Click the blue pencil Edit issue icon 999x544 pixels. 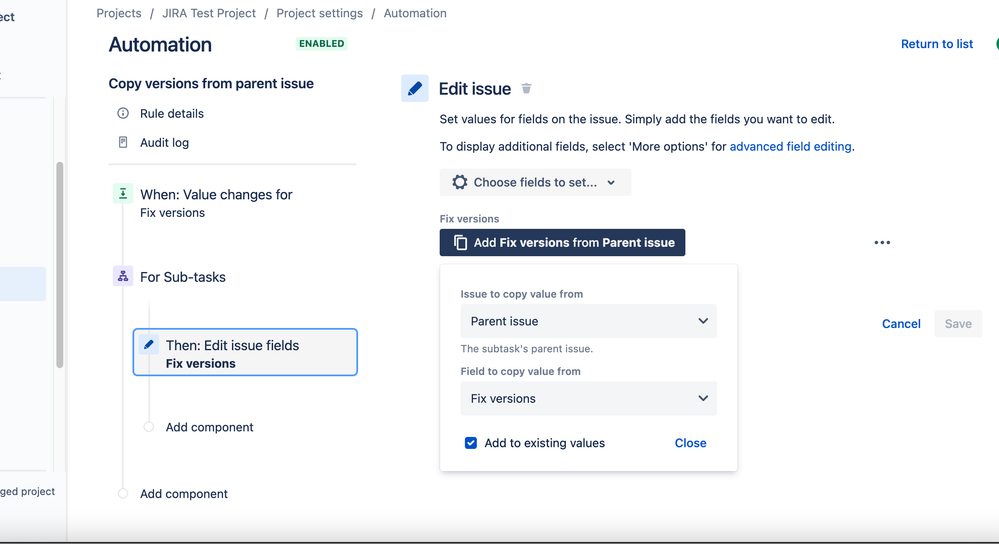tap(415, 89)
